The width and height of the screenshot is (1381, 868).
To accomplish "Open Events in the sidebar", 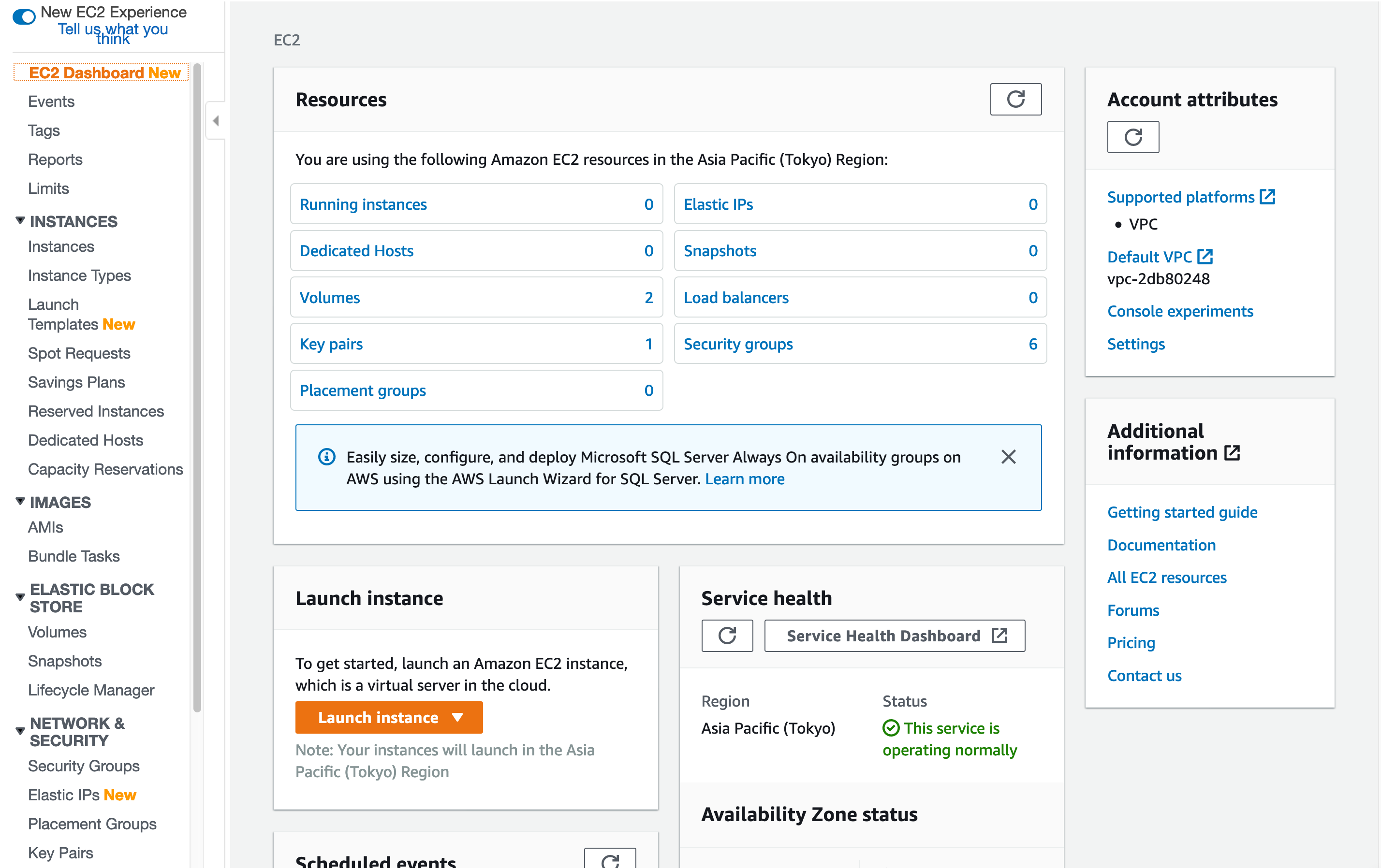I will (51, 101).
